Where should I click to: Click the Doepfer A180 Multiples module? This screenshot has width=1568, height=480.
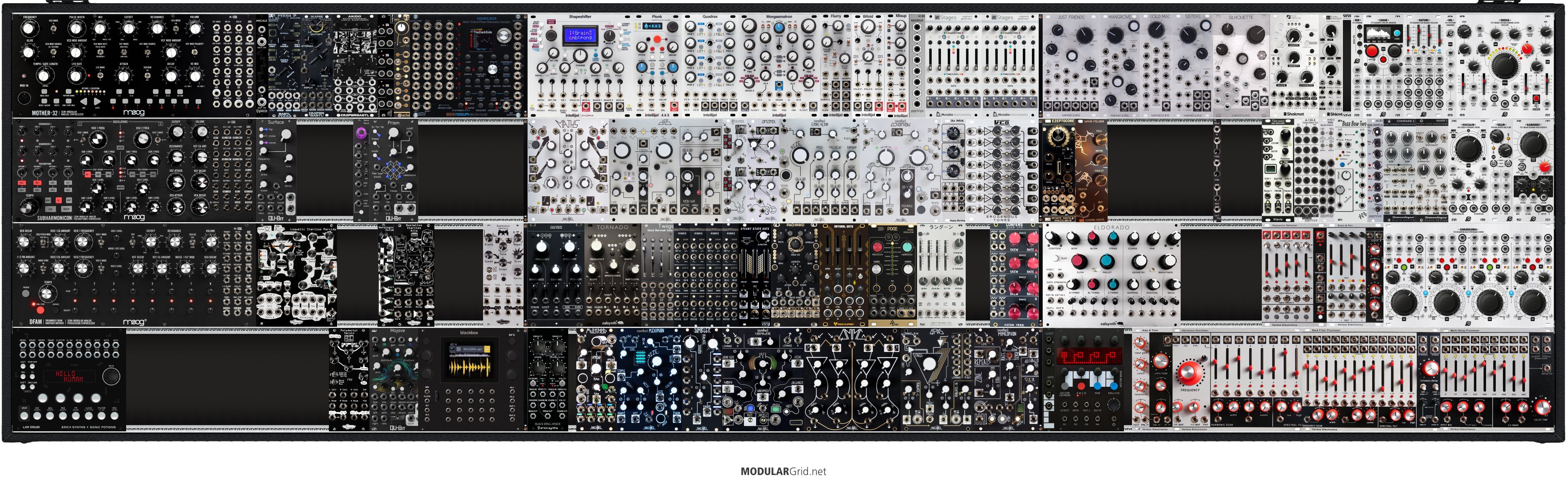[x=917, y=65]
